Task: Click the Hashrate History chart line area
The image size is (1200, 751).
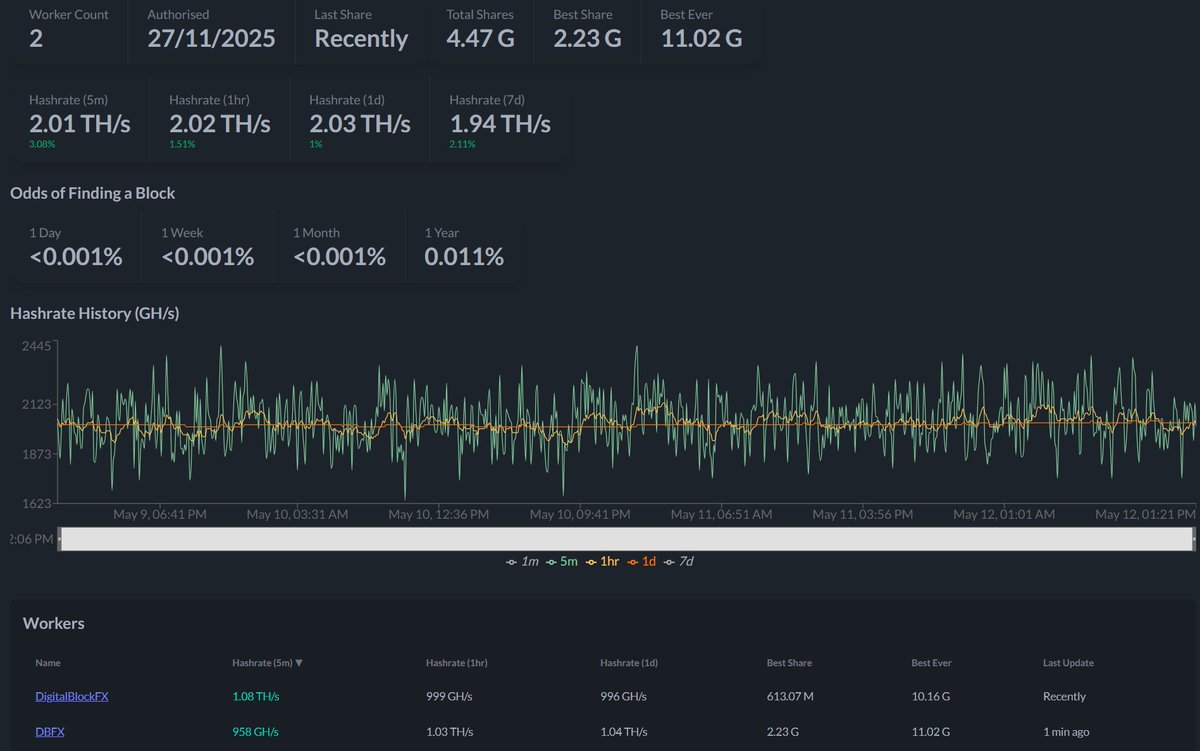Action: [x=626, y=424]
